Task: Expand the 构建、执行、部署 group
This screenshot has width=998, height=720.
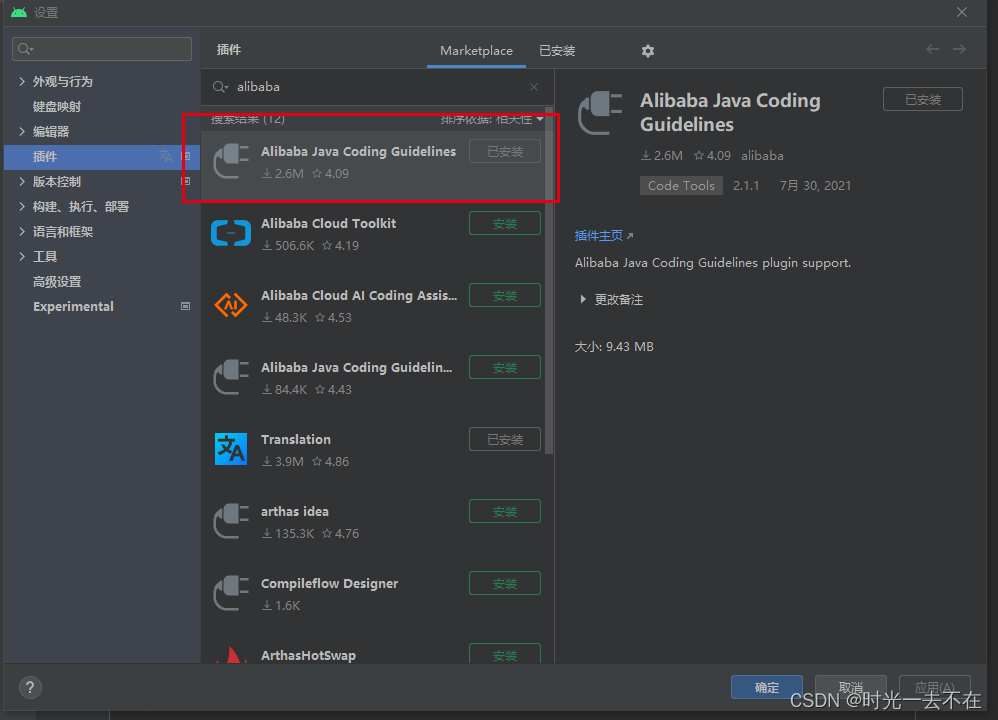Action: click(x=22, y=206)
